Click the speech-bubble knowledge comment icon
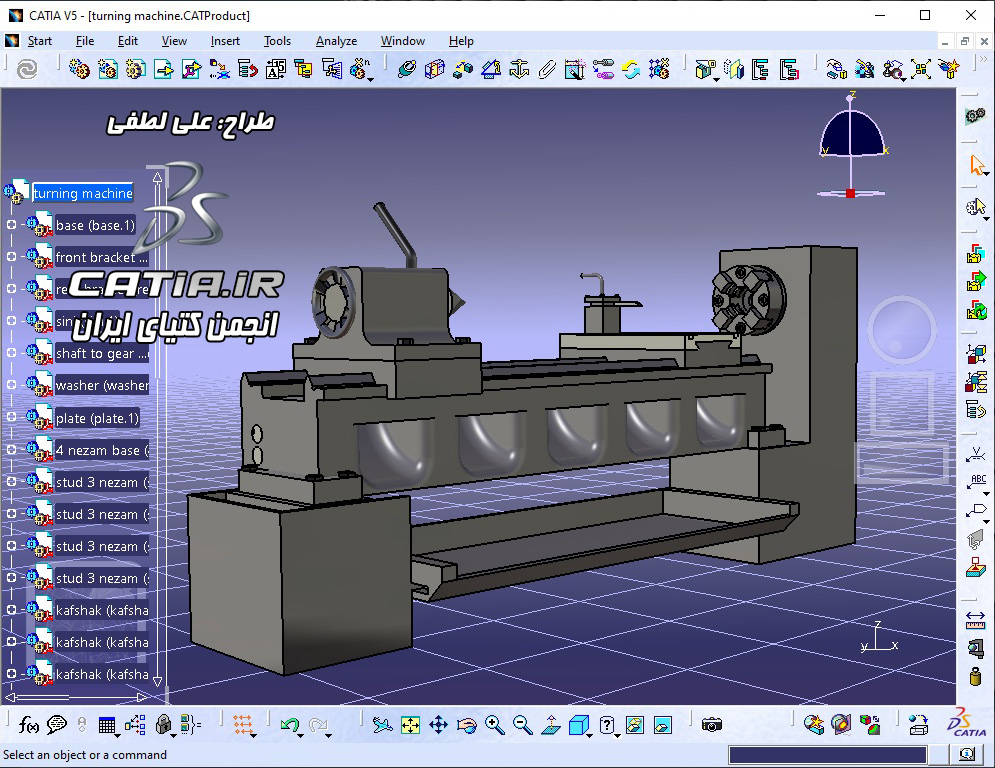 pos(56,724)
